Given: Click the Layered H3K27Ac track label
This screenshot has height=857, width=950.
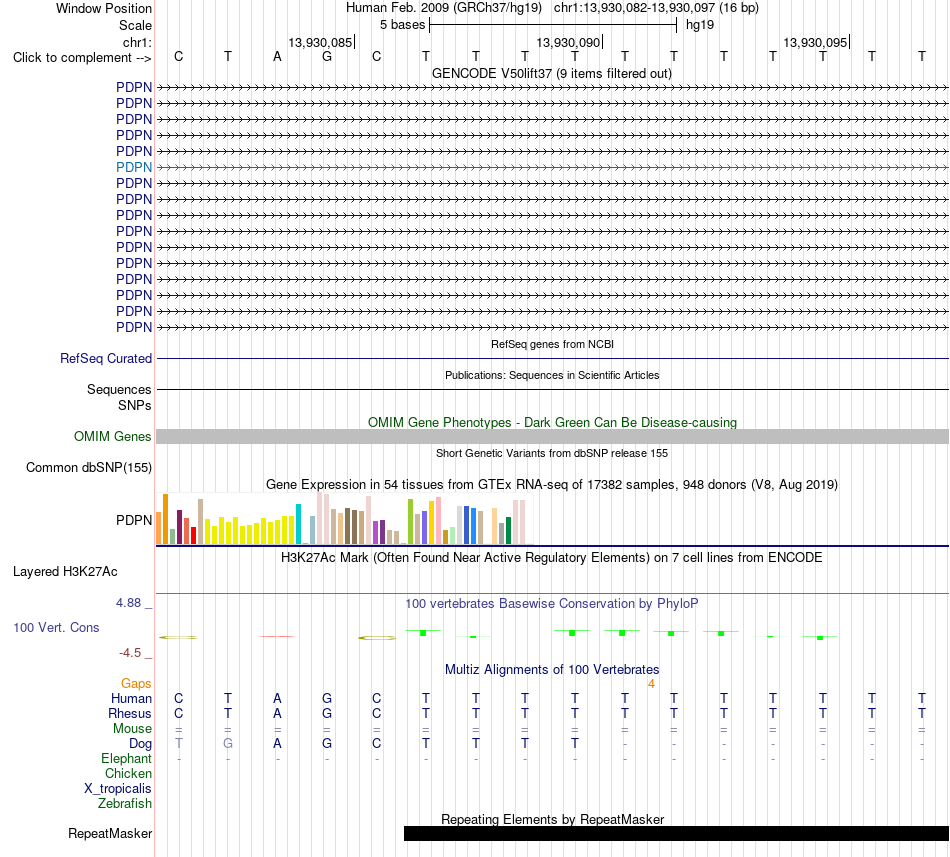Looking at the screenshot, I should click(x=65, y=572).
